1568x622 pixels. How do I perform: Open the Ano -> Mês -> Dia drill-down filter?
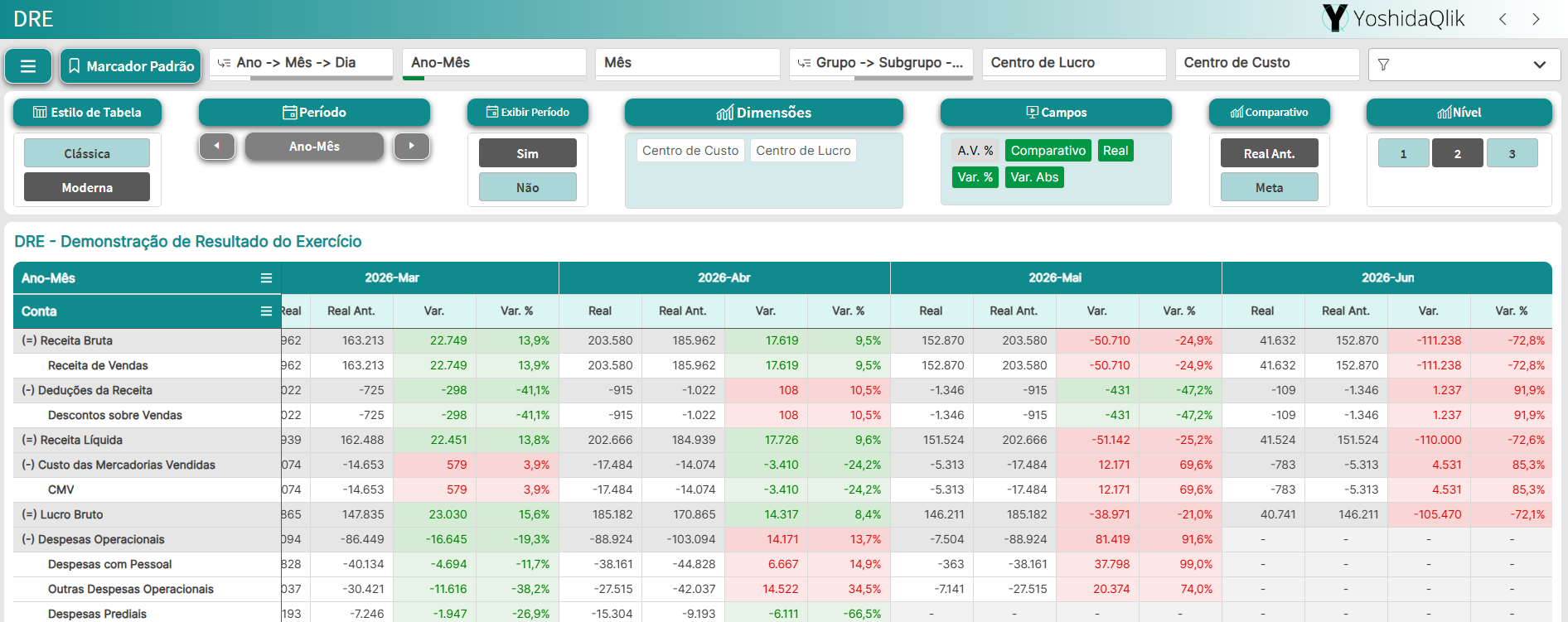tap(301, 63)
